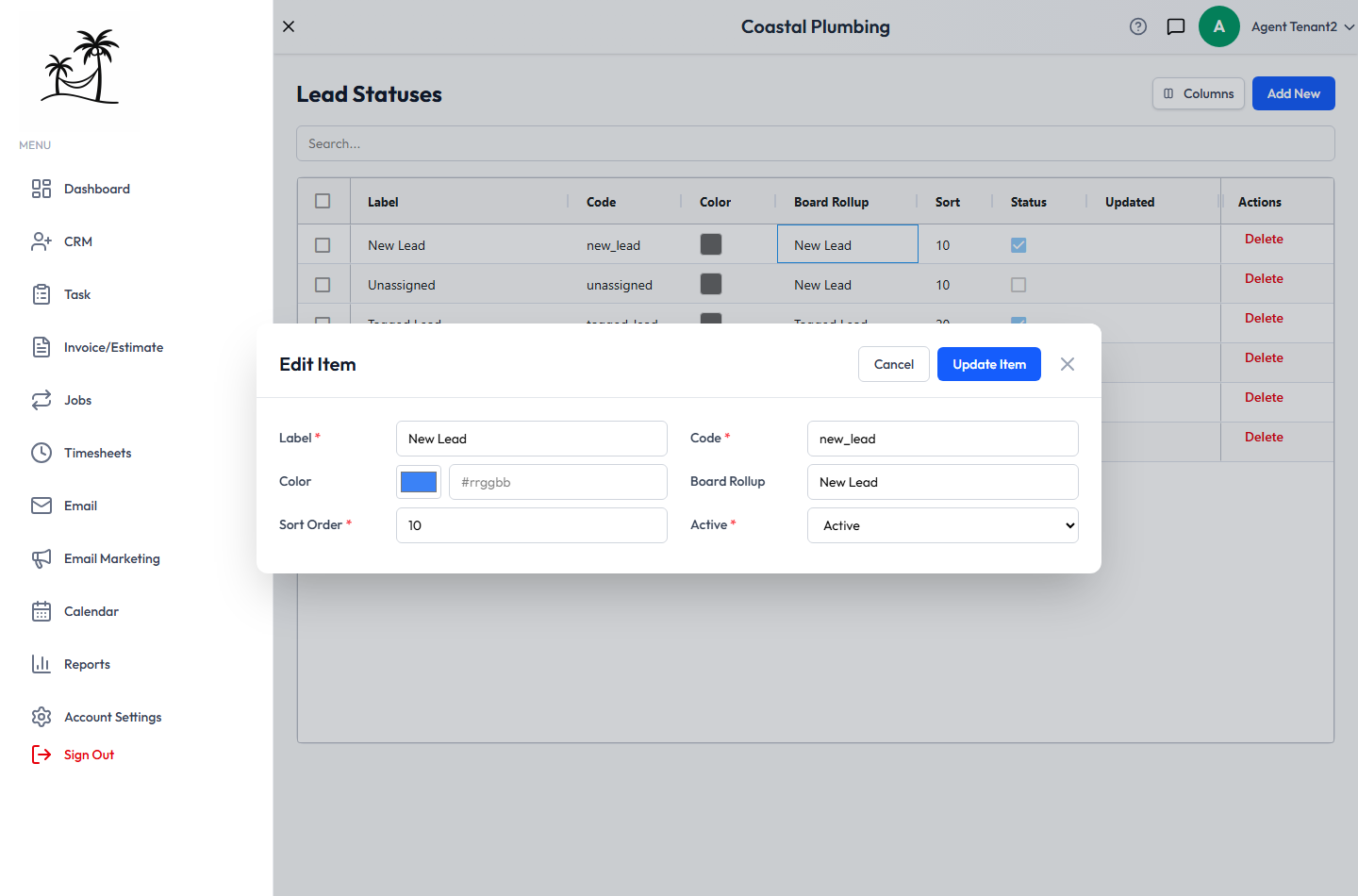The image size is (1358, 896).
Task: Click the Cancel button
Action: click(894, 364)
